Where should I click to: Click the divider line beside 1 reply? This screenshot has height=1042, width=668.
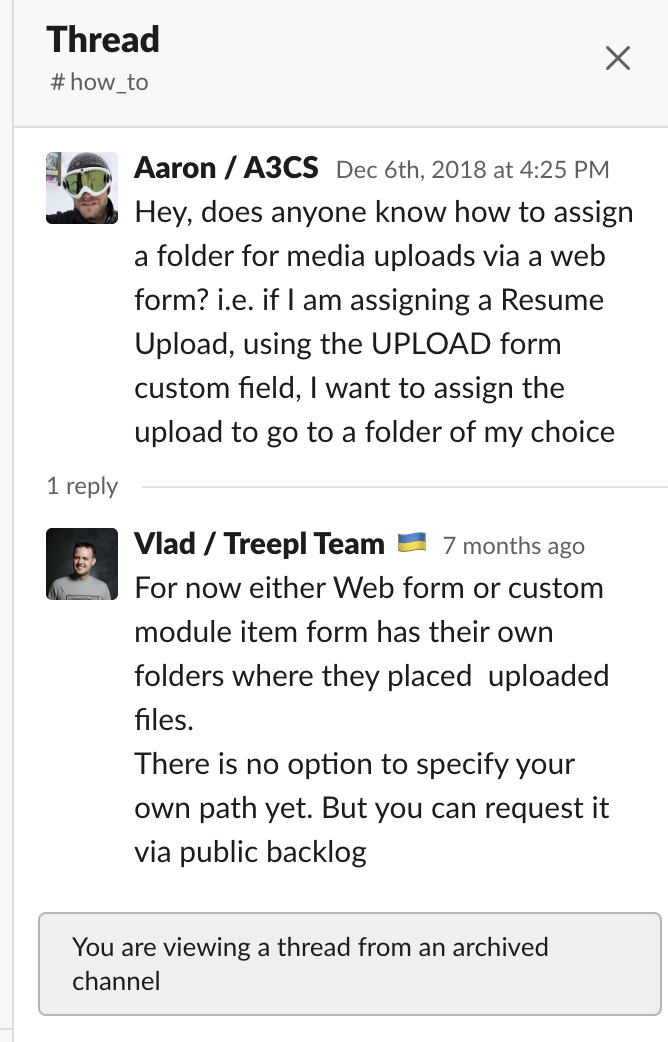(405, 487)
